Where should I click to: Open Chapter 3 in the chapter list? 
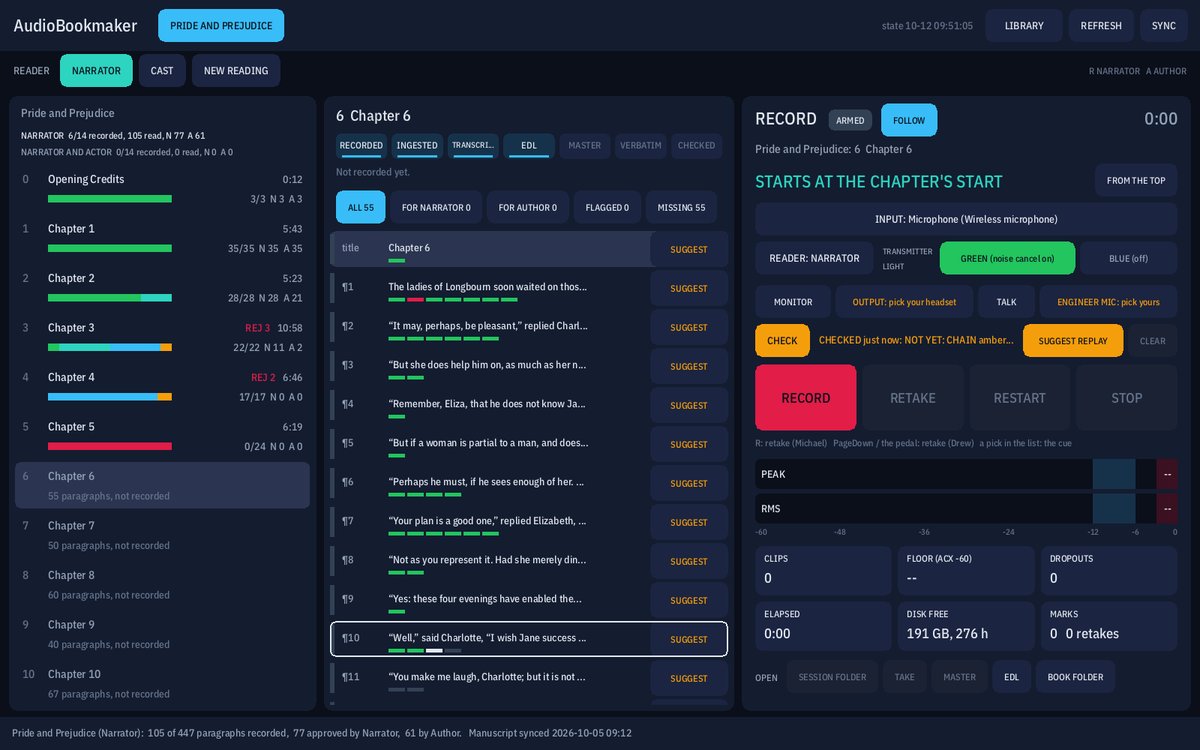[x=162, y=336]
